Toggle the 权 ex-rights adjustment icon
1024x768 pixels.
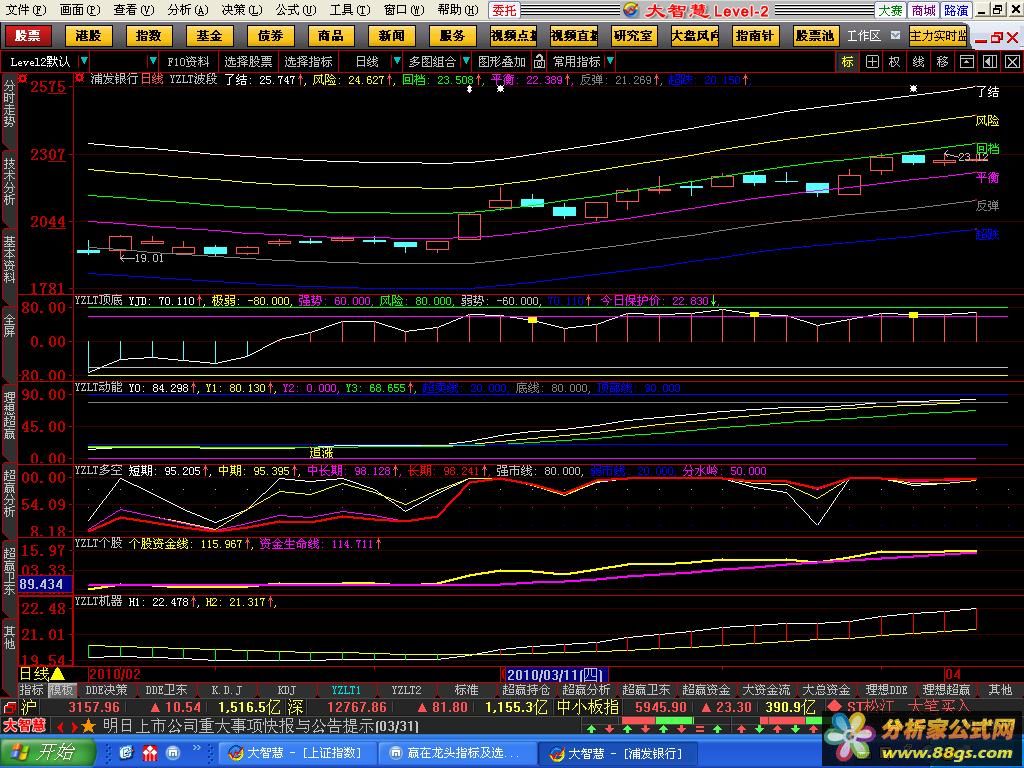[x=895, y=62]
